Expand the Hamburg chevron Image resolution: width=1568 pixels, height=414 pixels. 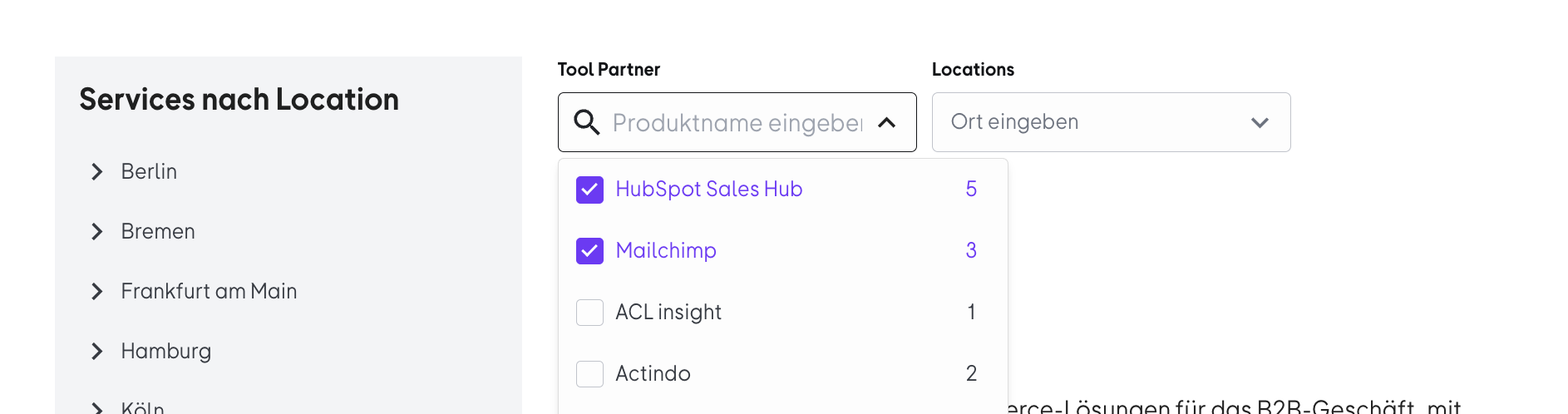97,351
